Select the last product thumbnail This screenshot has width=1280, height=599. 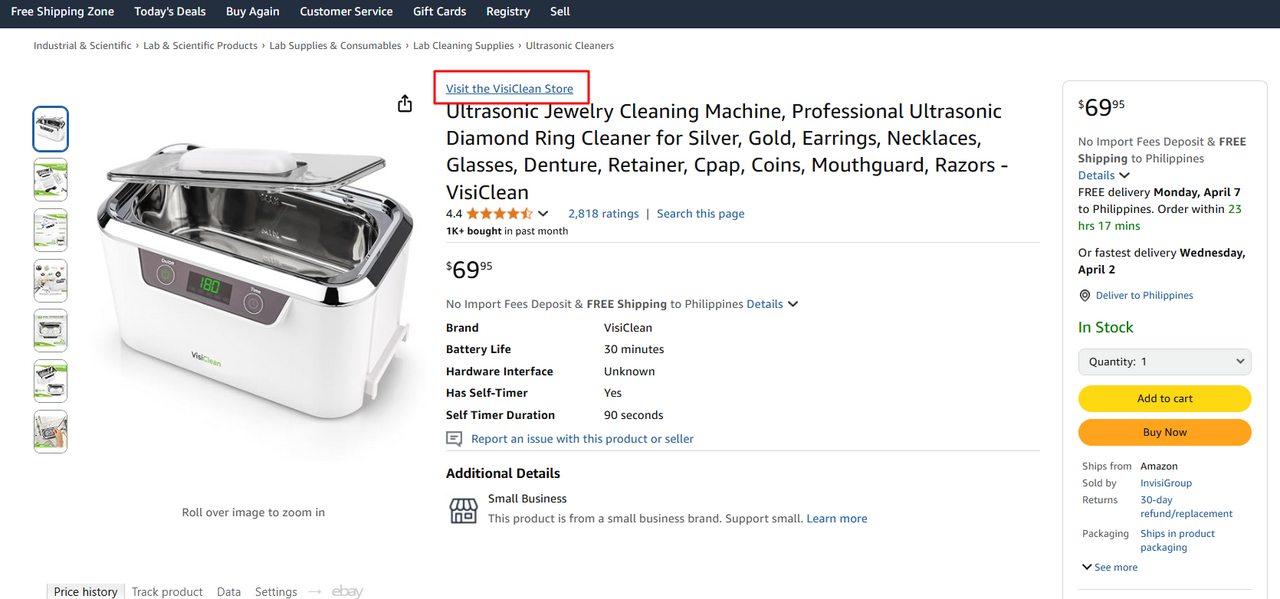click(x=51, y=432)
